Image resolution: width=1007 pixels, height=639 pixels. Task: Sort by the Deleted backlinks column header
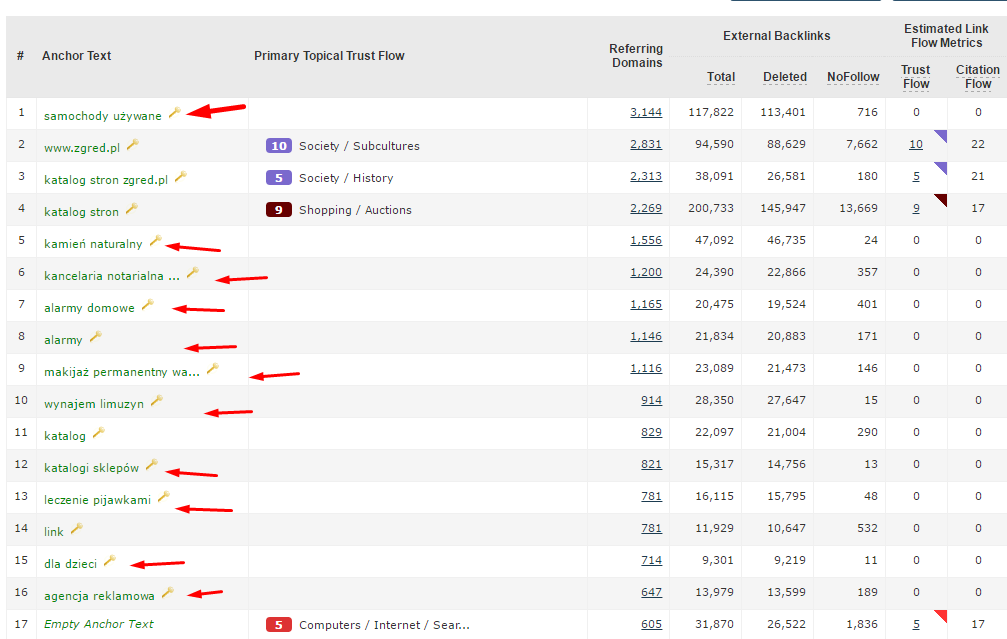pos(784,77)
